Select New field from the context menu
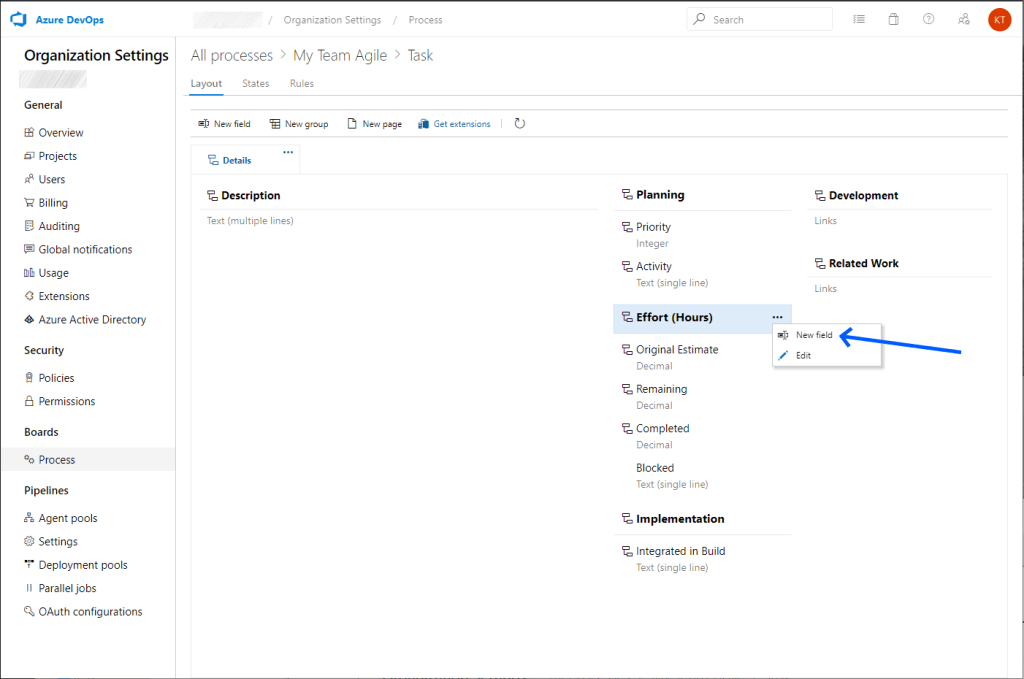The width and height of the screenshot is (1024, 679). [x=813, y=335]
